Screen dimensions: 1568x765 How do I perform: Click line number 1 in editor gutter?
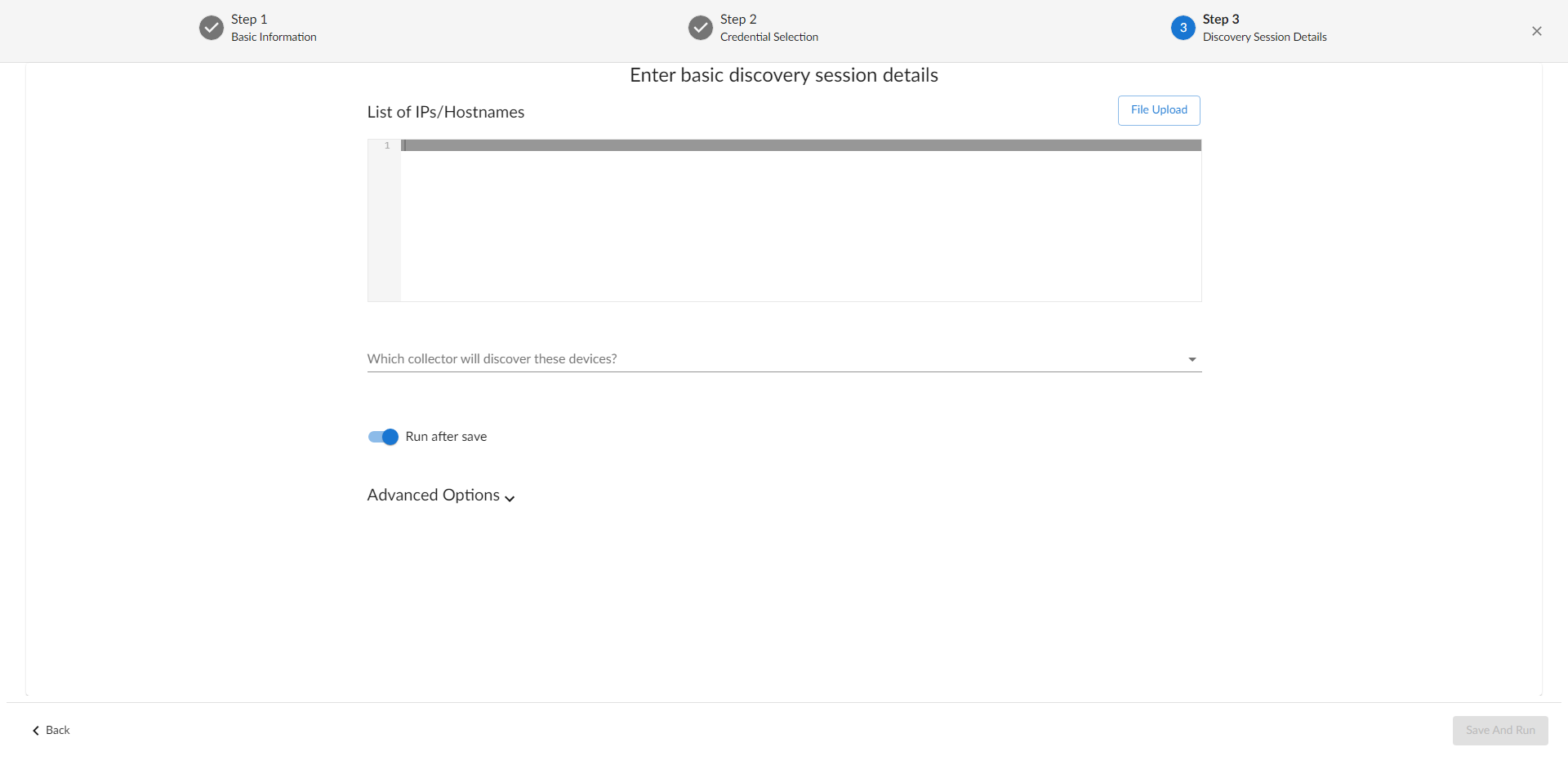coord(387,145)
